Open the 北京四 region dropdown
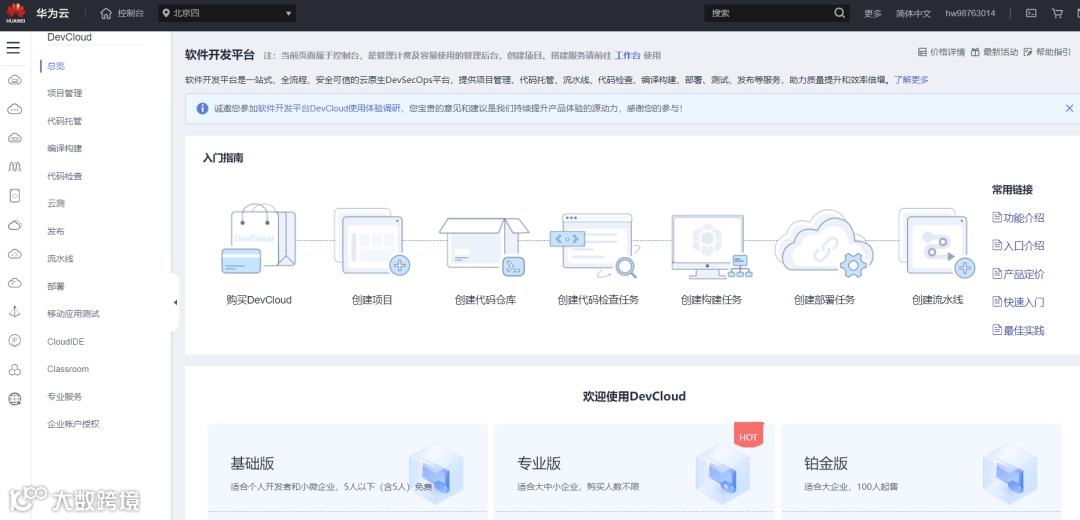The height and width of the screenshot is (520, 1080). pyautogui.click(x=227, y=13)
